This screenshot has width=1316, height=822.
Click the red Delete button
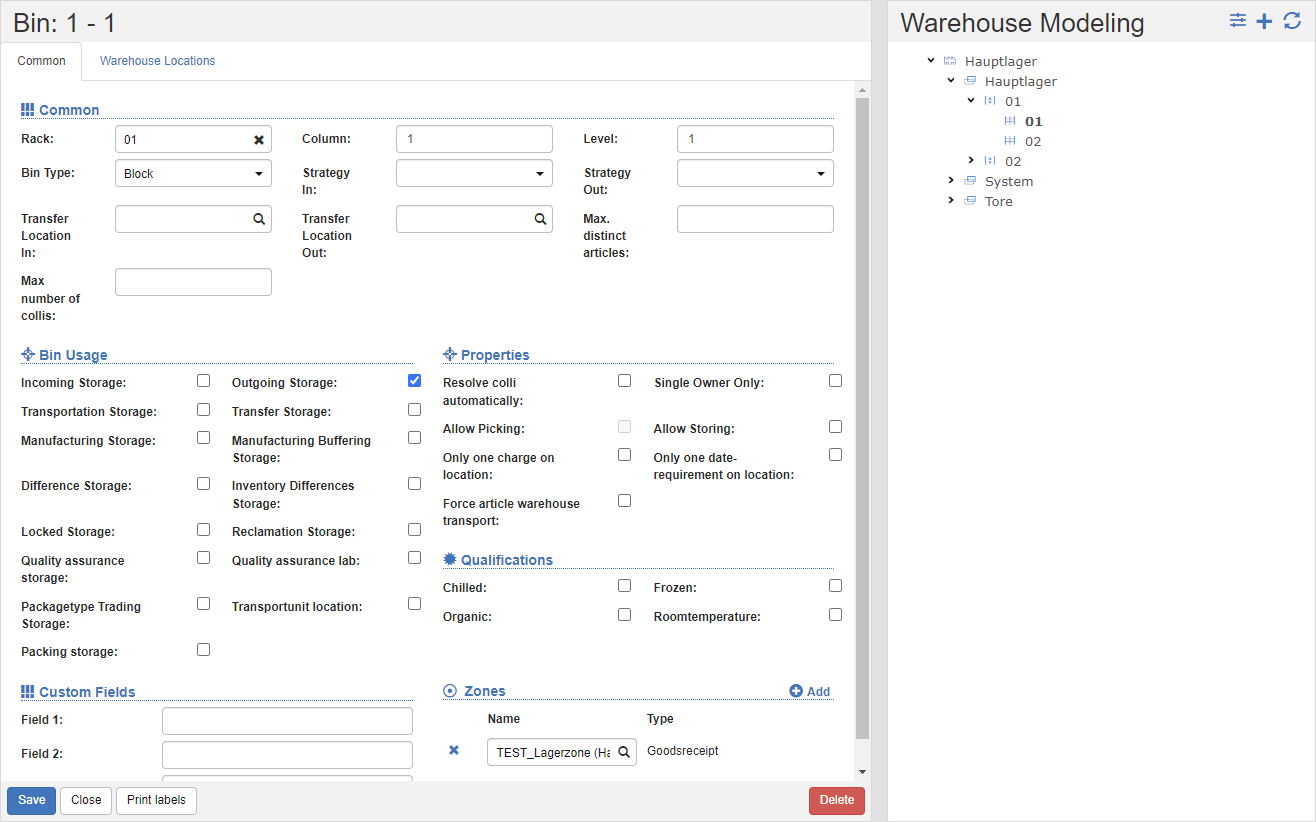pyautogui.click(x=836, y=800)
